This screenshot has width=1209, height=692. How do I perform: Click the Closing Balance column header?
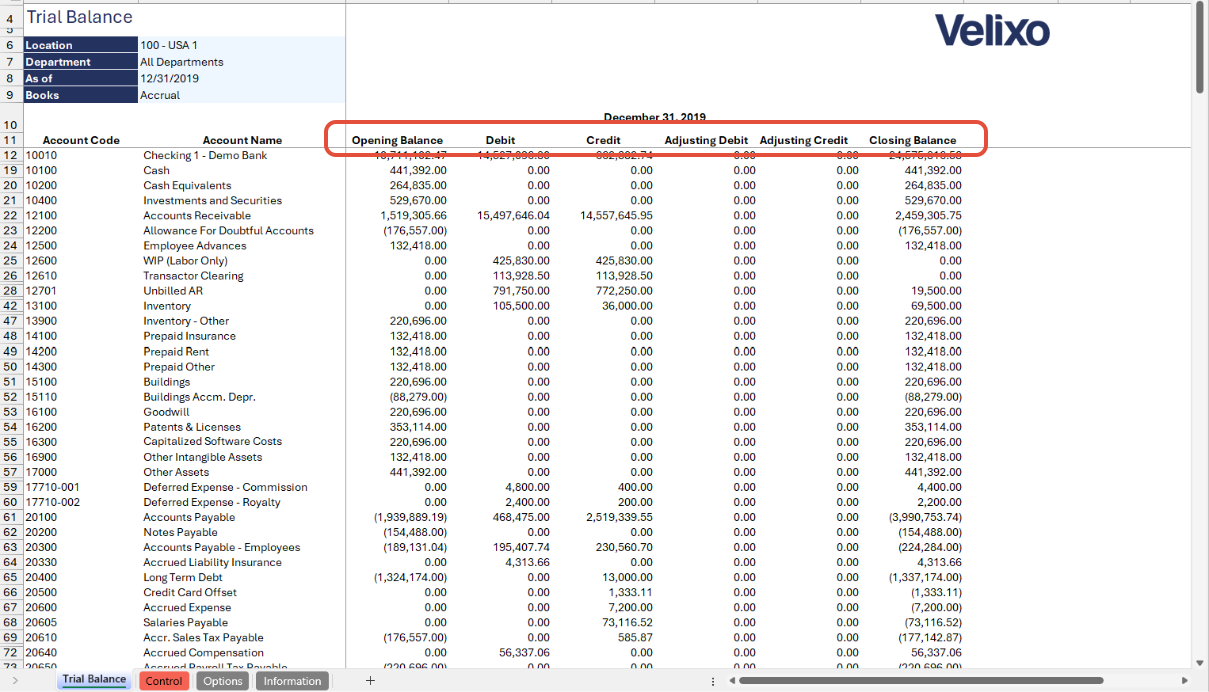[x=912, y=140]
